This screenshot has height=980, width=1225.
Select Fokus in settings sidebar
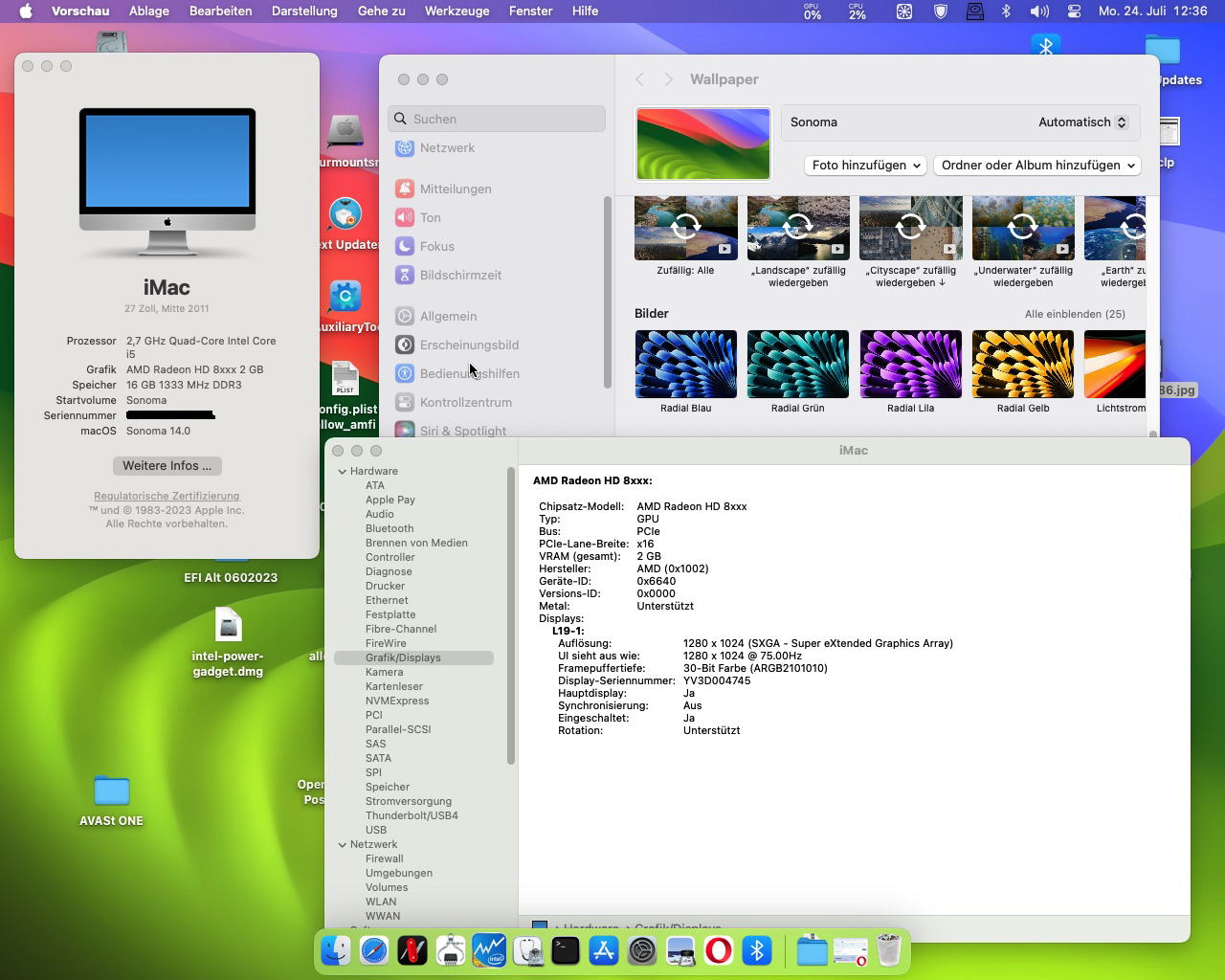436,246
